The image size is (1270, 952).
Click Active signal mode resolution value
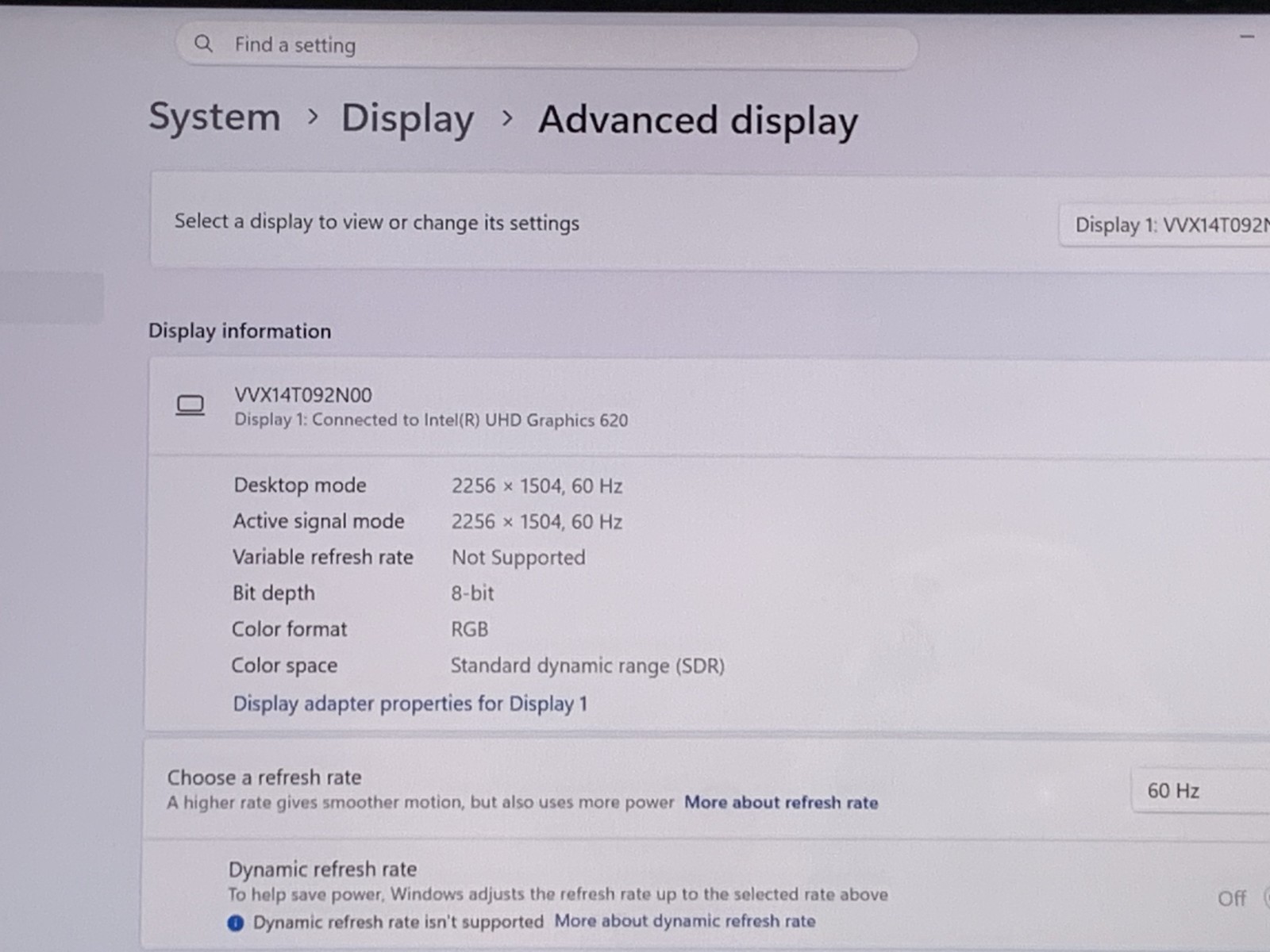[x=537, y=522]
